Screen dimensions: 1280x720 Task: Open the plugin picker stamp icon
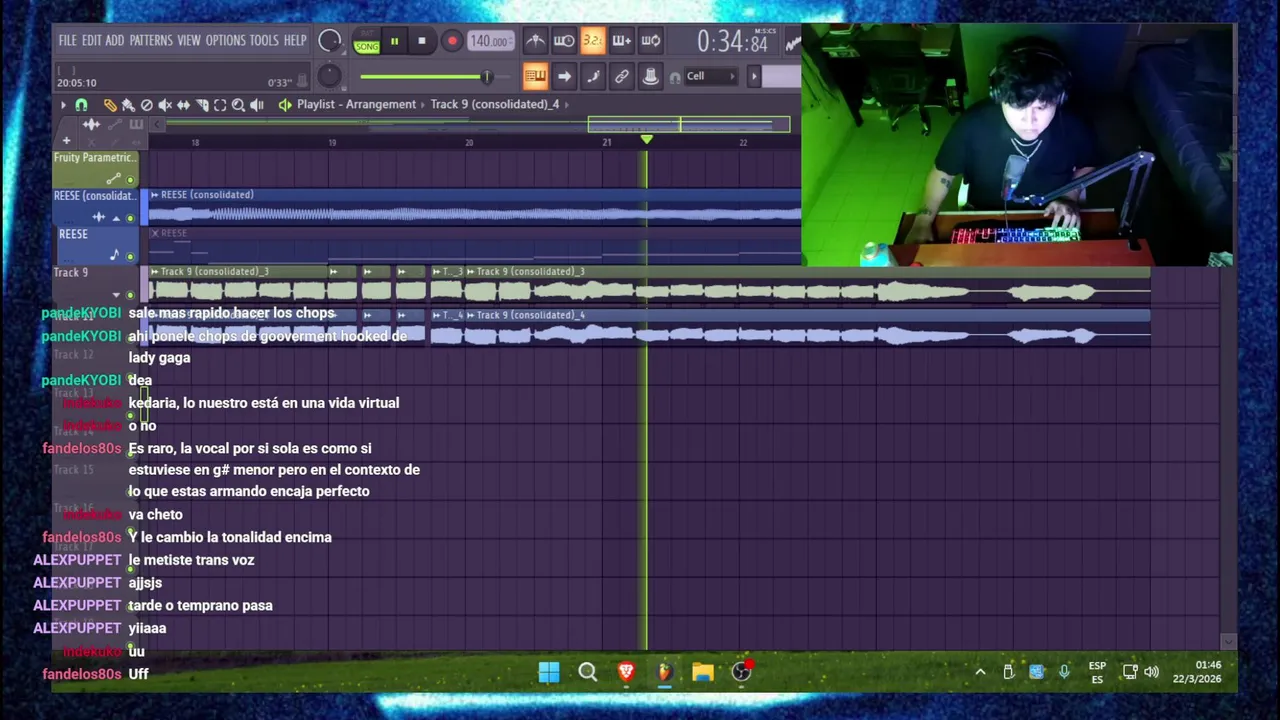651,76
